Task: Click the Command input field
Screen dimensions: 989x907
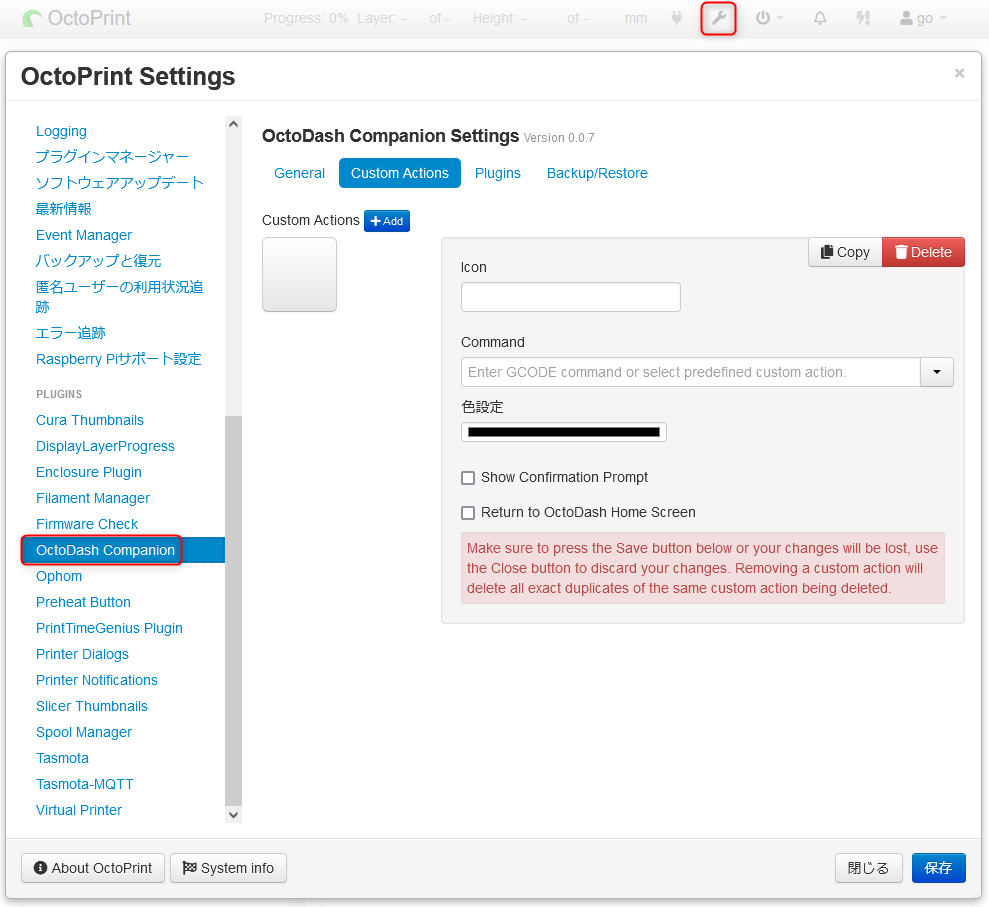Action: coord(691,372)
